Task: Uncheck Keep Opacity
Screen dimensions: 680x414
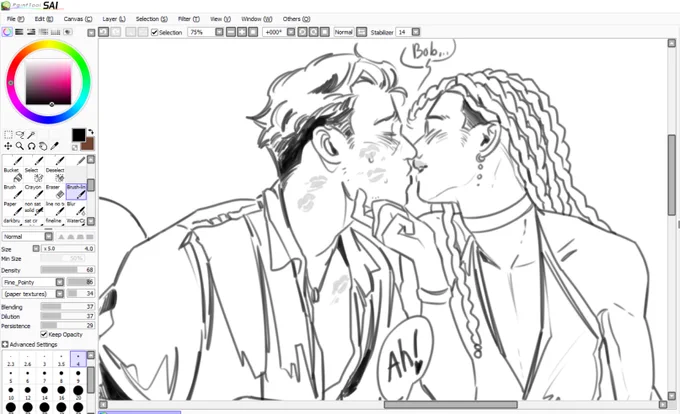Action: point(44,334)
